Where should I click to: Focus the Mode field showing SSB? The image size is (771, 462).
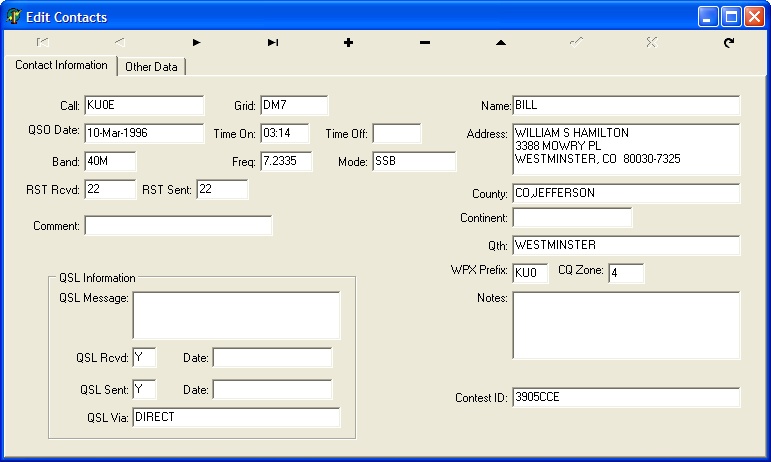(x=413, y=161)
